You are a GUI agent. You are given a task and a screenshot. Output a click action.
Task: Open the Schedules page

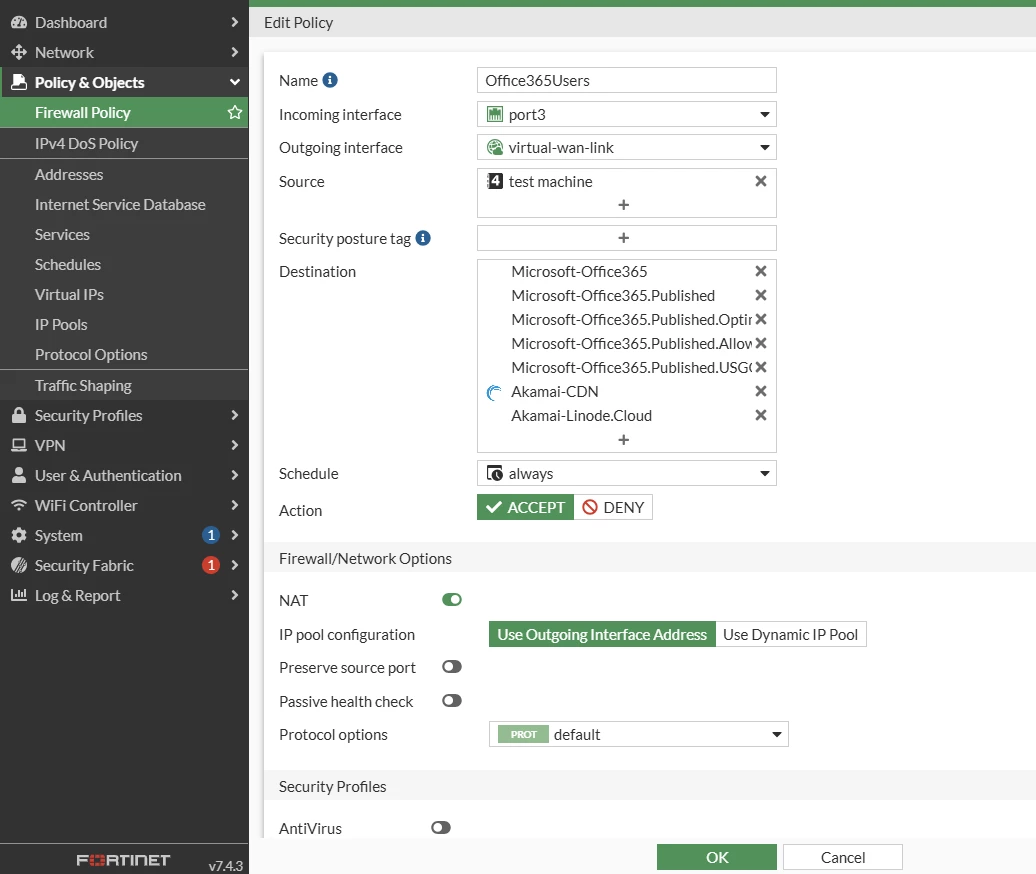tap(124, 264)
